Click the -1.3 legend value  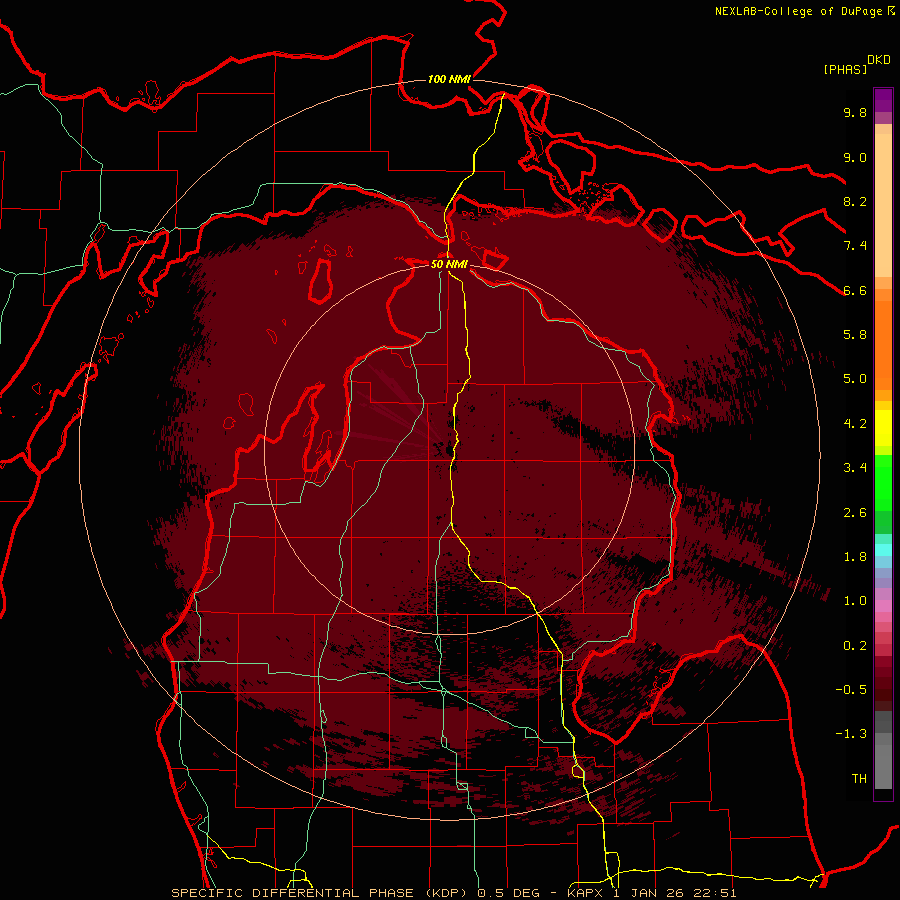851,734
